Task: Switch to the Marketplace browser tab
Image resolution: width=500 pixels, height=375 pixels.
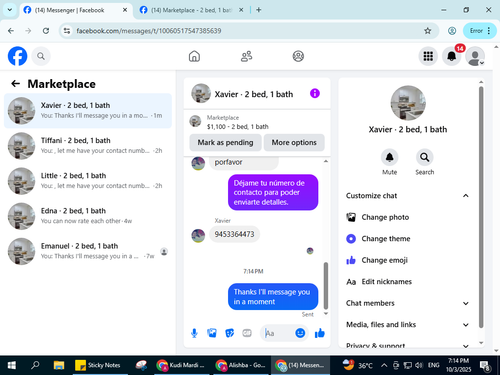Action: click(x=191, y=10)
